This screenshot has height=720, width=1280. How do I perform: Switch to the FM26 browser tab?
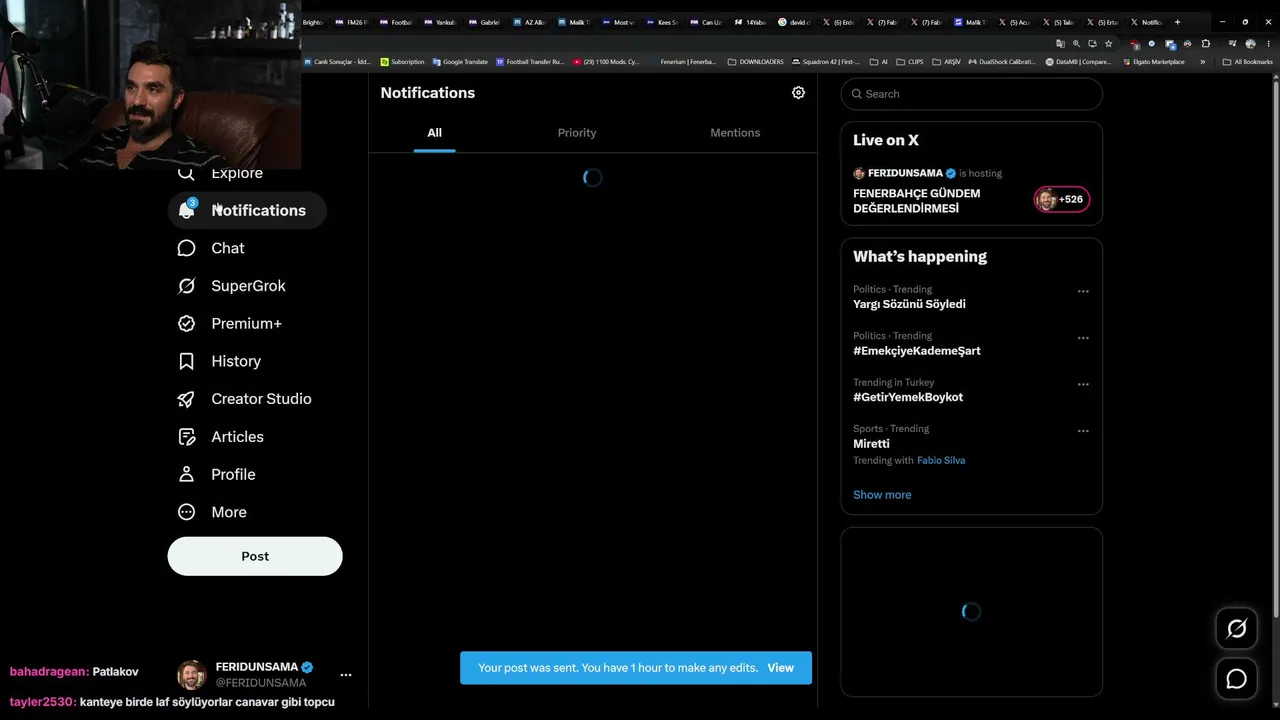click(x=351, y=22)
